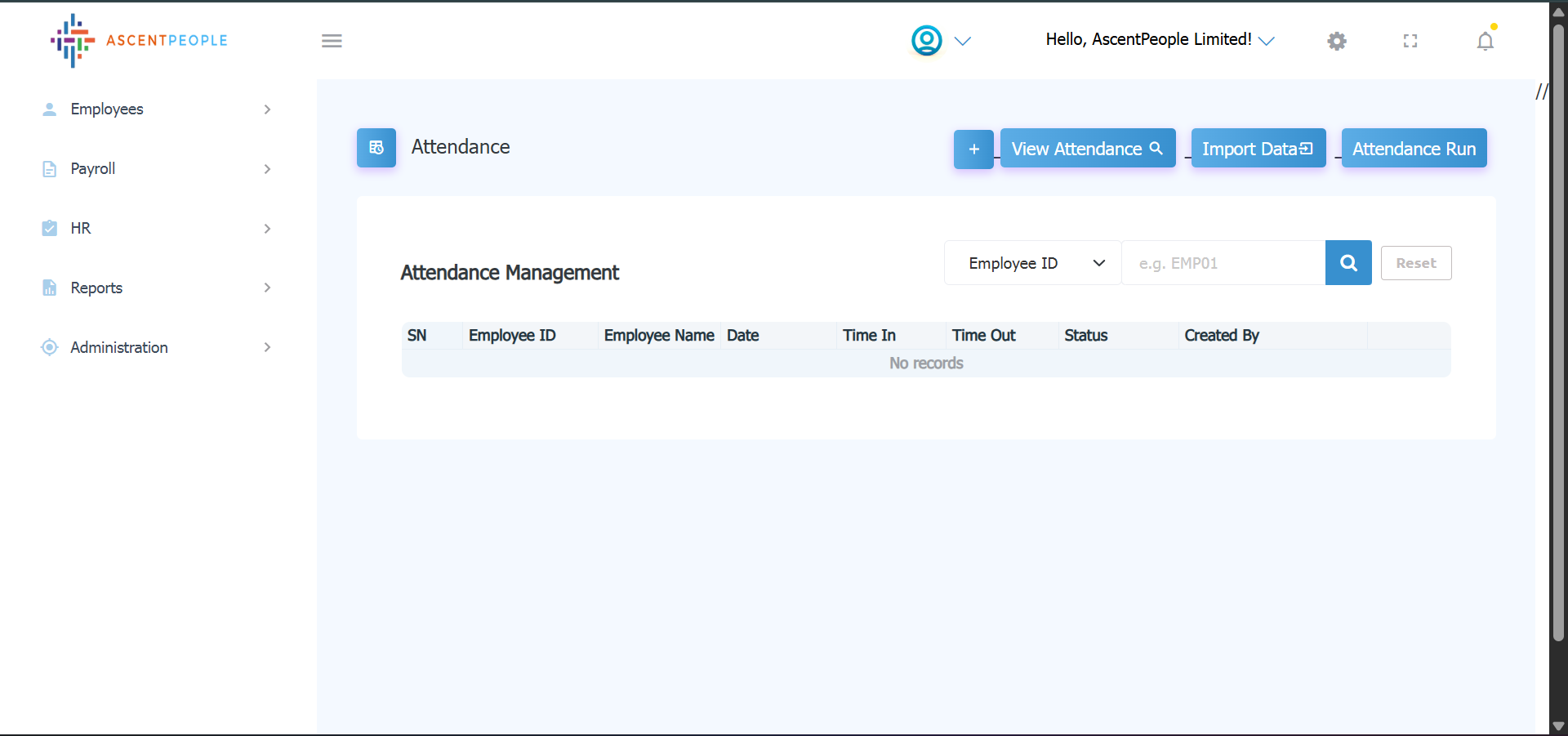Viewport: 1568px width, 736px height.
Task: Toggle the hamburger sidebar menu
Action: [x=332, y=41]
